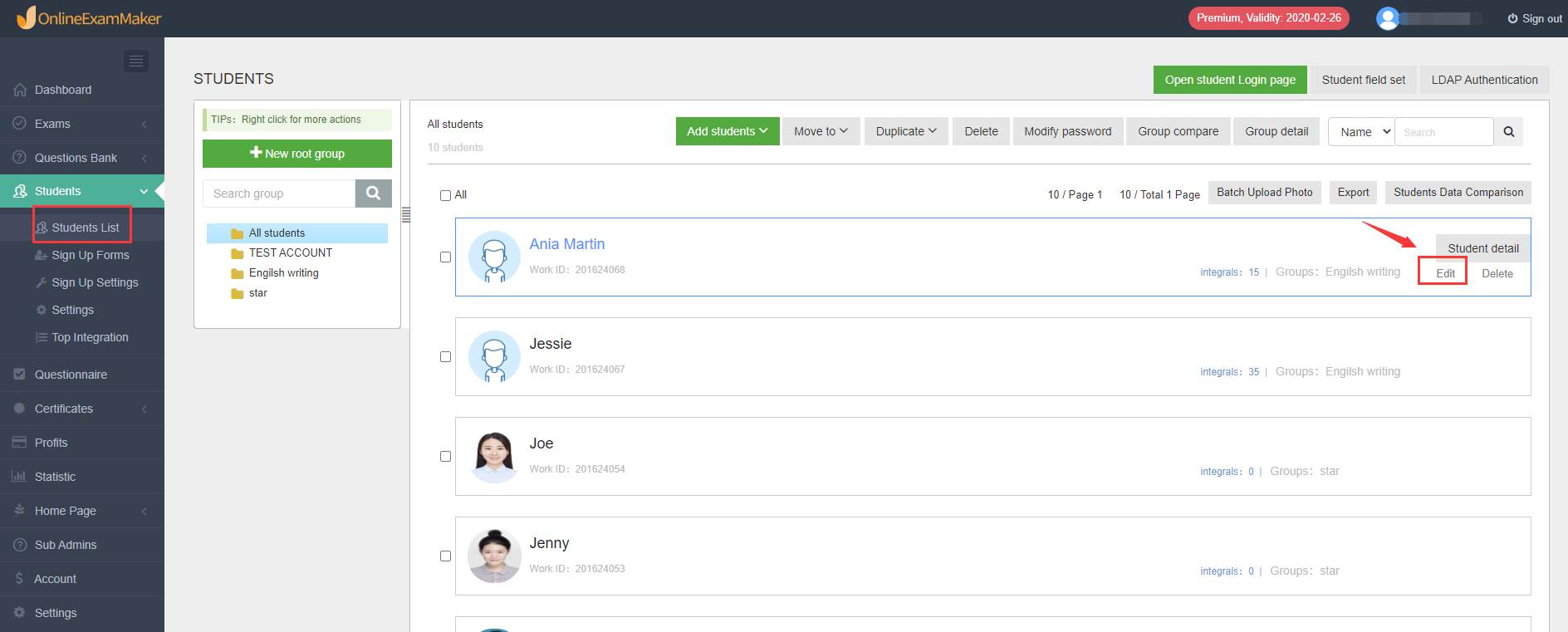Open the Name search field selector
1568x632 pixels.
click(x=1361, y=132)
